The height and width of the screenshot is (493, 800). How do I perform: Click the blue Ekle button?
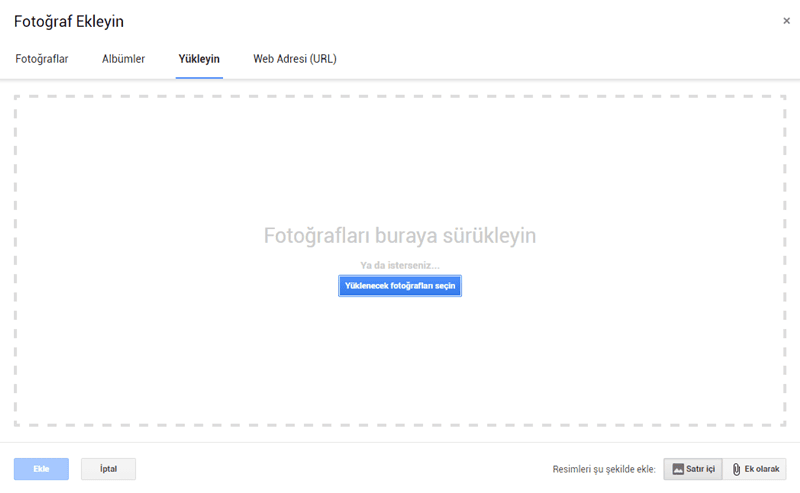(x=41, y=469)
